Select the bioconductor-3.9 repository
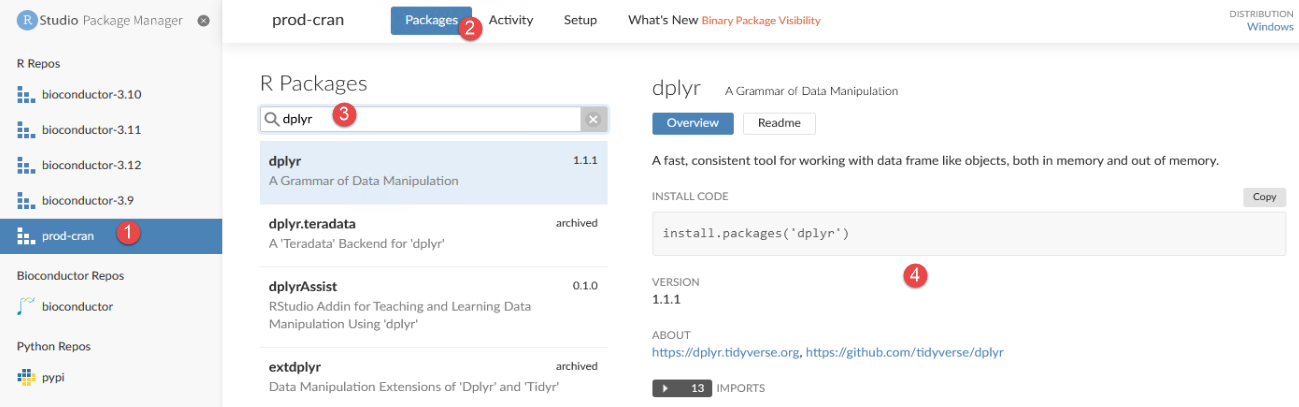1299x407 pixels. (110, 201)
